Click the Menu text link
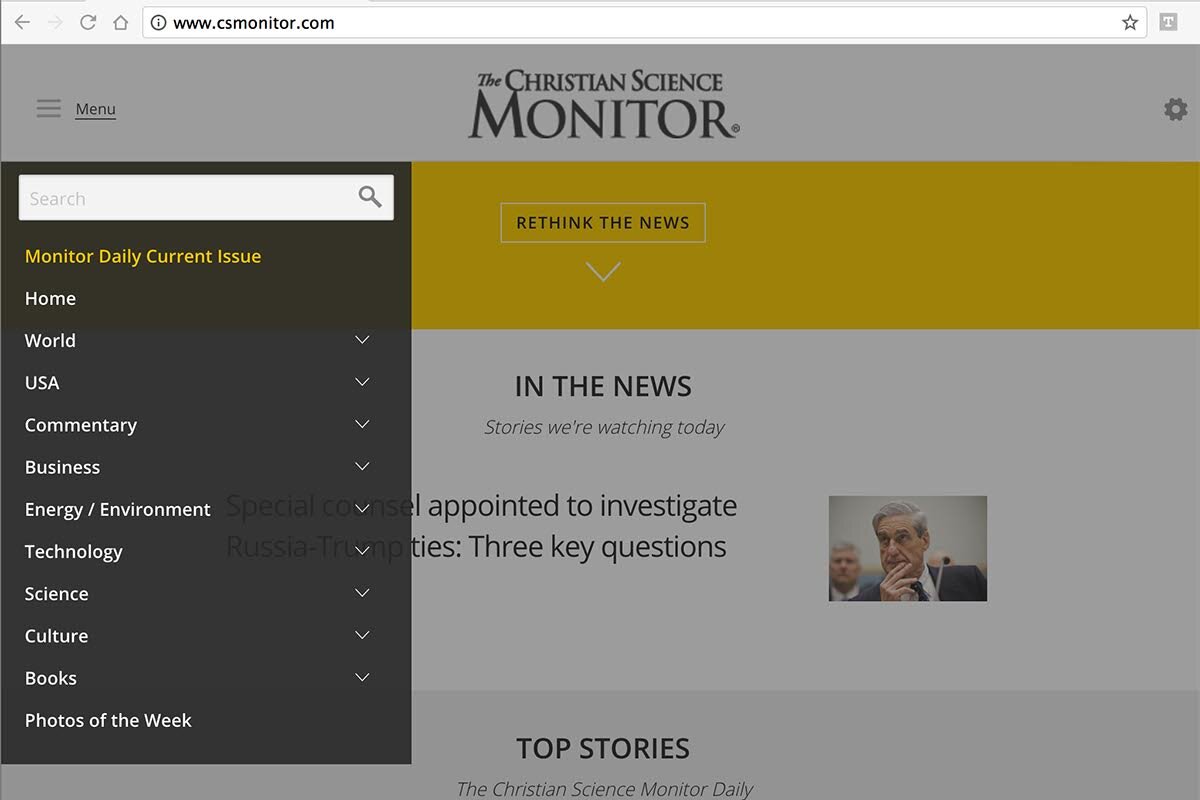Image resolution: width=1200 pixels, height=800 pixels. (x=96, y=109)
